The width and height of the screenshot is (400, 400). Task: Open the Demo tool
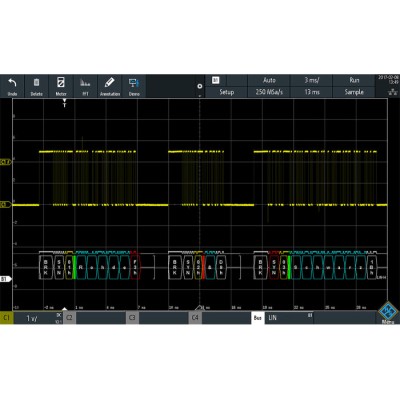pyautogui.click(x=134, y=86)
